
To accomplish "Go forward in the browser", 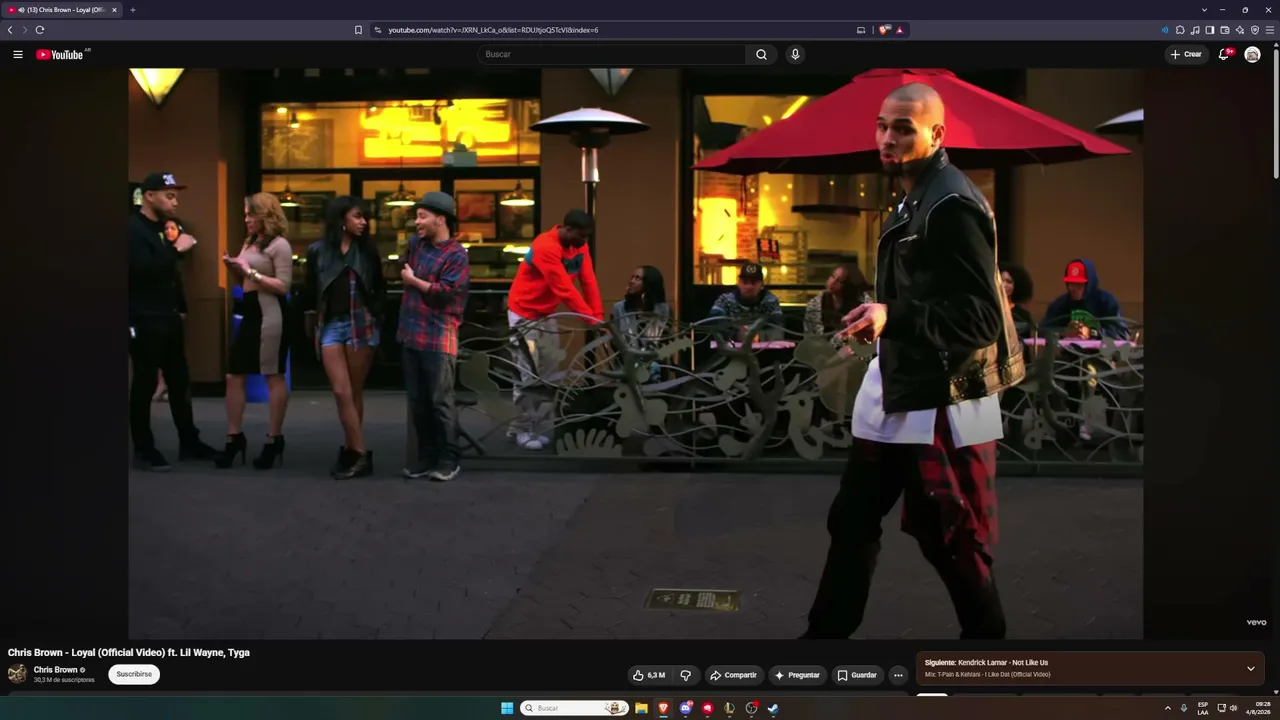I will tap(25, 30).
